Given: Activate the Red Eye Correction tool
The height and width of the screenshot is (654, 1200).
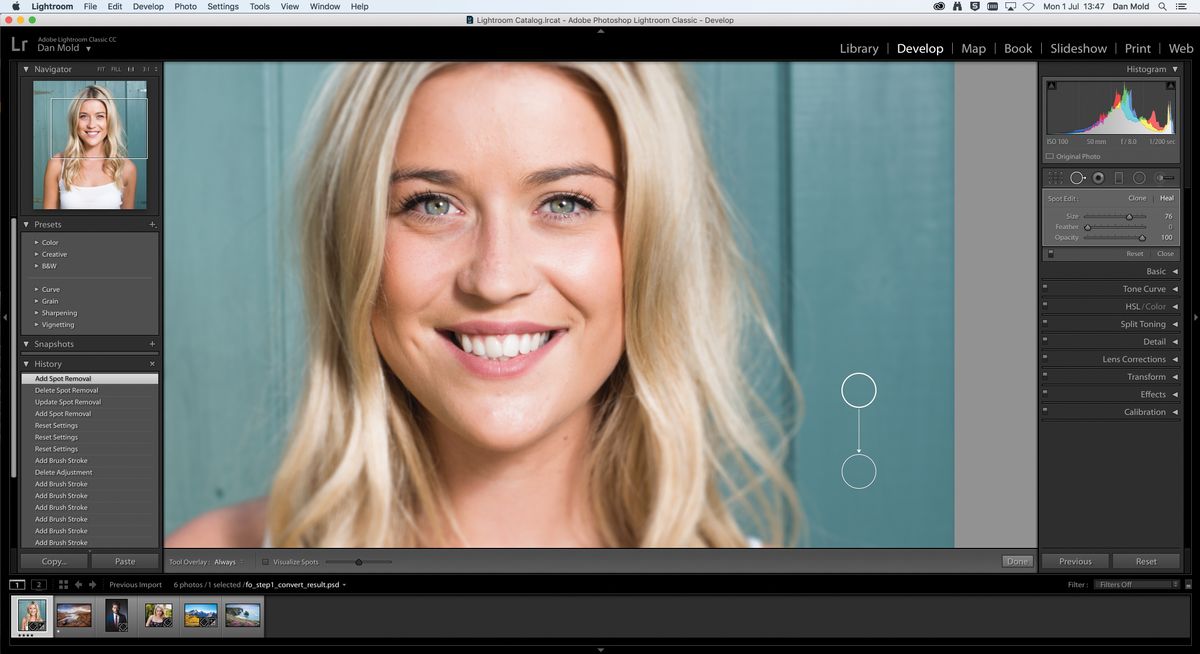Looking at the screenshot, I should pyautogui.click(x=1097, y=178).
